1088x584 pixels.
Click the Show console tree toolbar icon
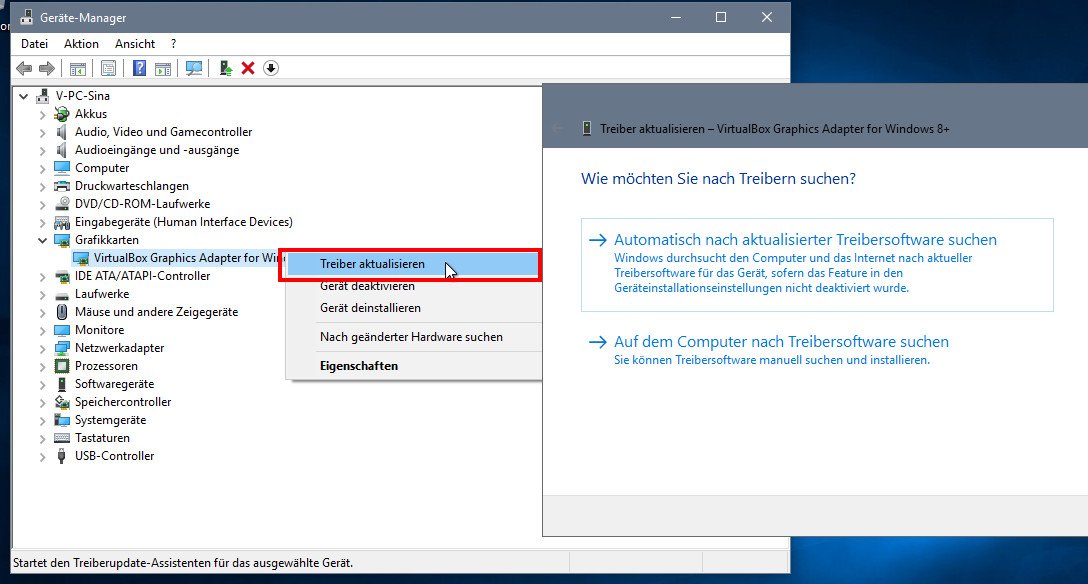click(77, 68)
